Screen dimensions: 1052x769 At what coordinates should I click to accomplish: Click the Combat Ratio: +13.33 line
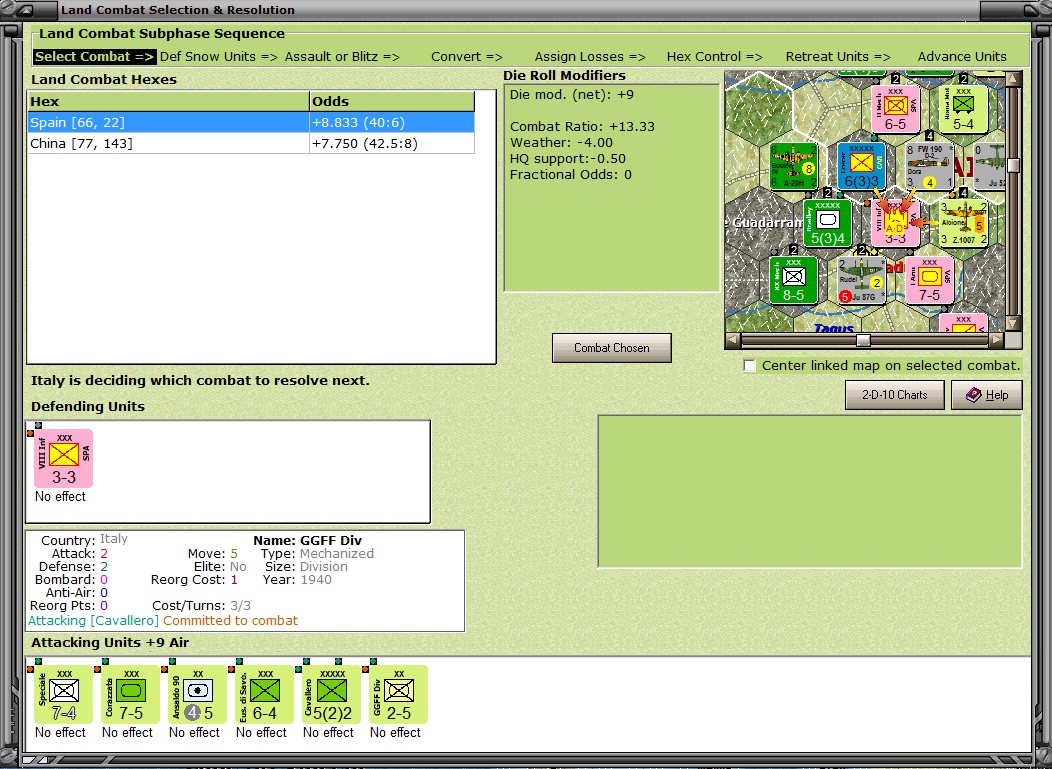582,127
